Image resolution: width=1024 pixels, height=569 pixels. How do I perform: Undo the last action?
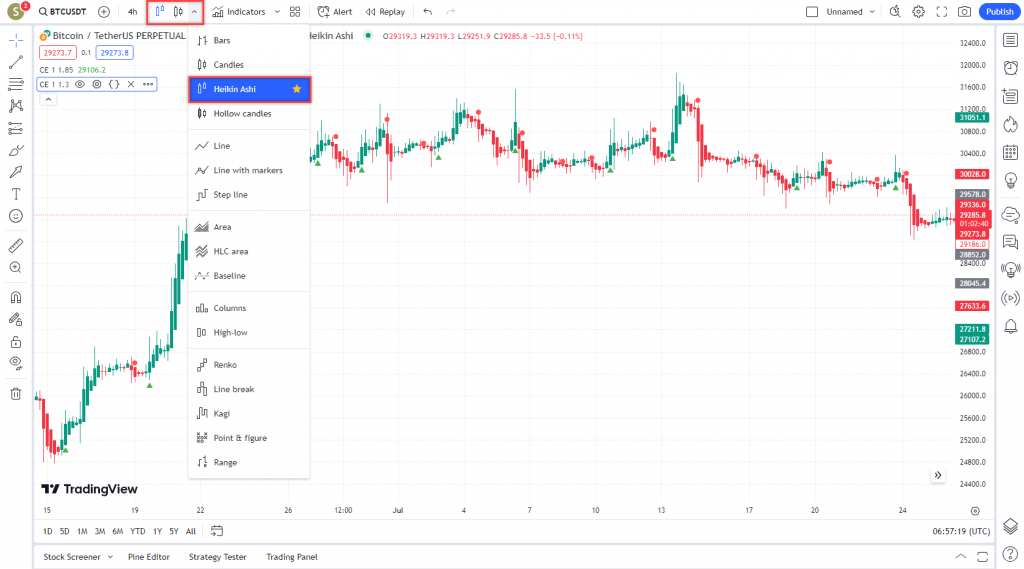428,12
